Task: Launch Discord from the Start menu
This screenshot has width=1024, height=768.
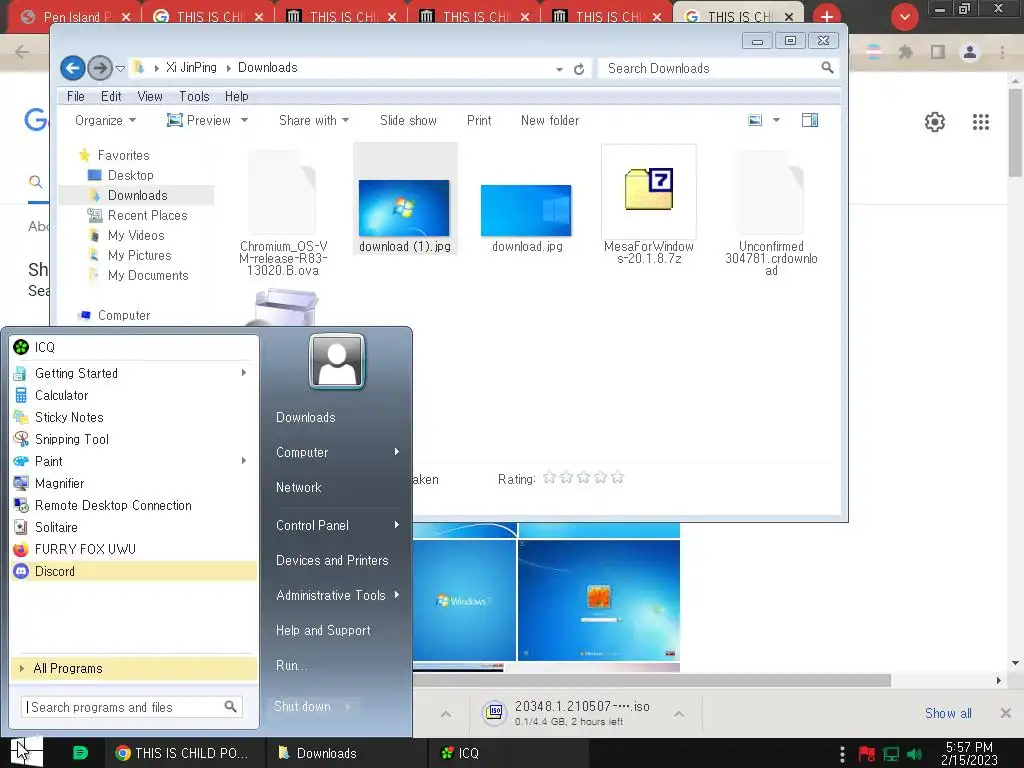Action: (x=134, y=571)
